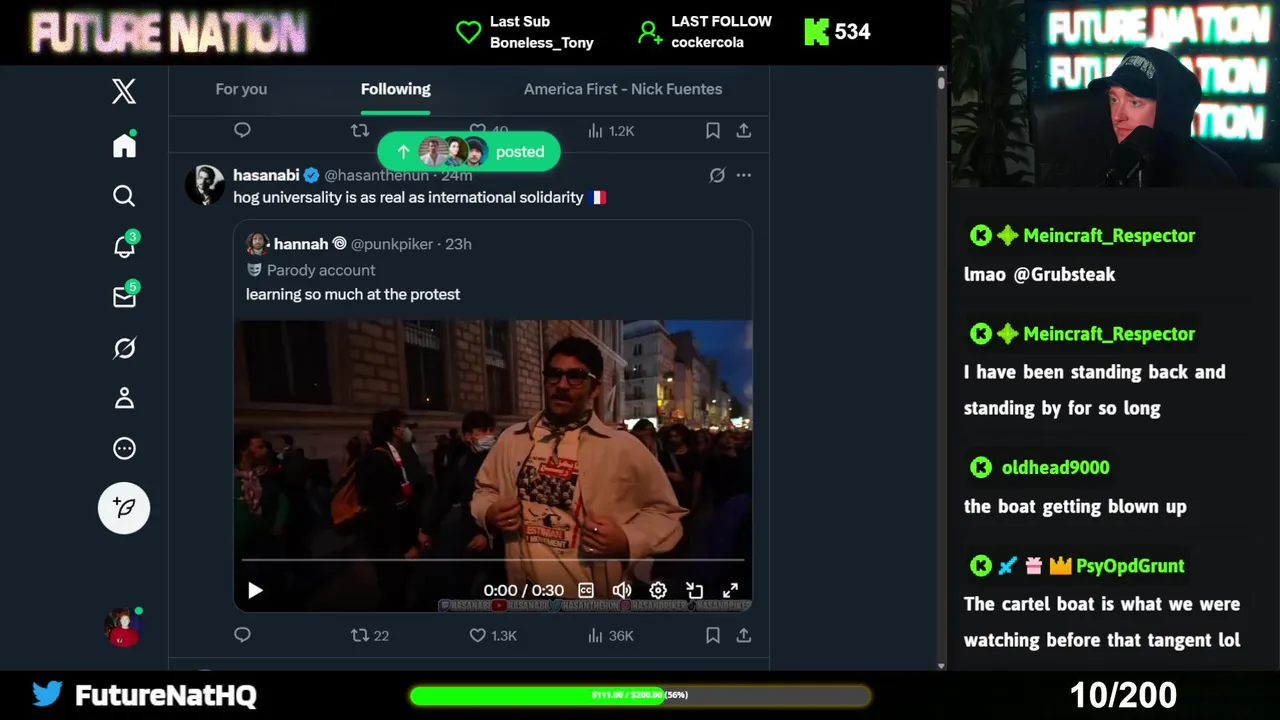Repost hasanabi post with 22 reposts
Image resolution: width=1280 pixels, height=720 pixels.
370,635
